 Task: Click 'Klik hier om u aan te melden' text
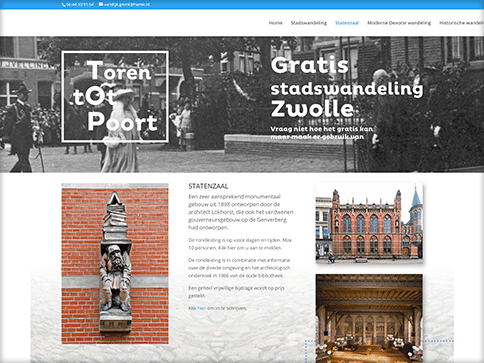pos(250,248)
